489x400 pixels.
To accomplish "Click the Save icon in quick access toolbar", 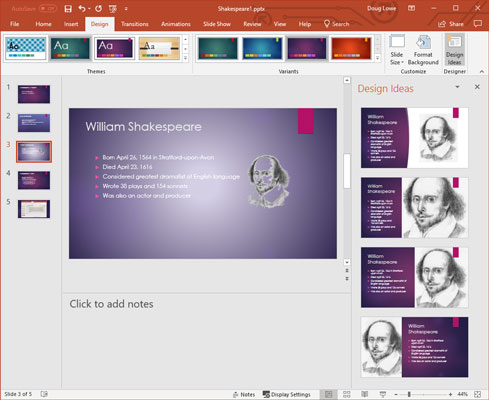I will click(x=68, y=9).
